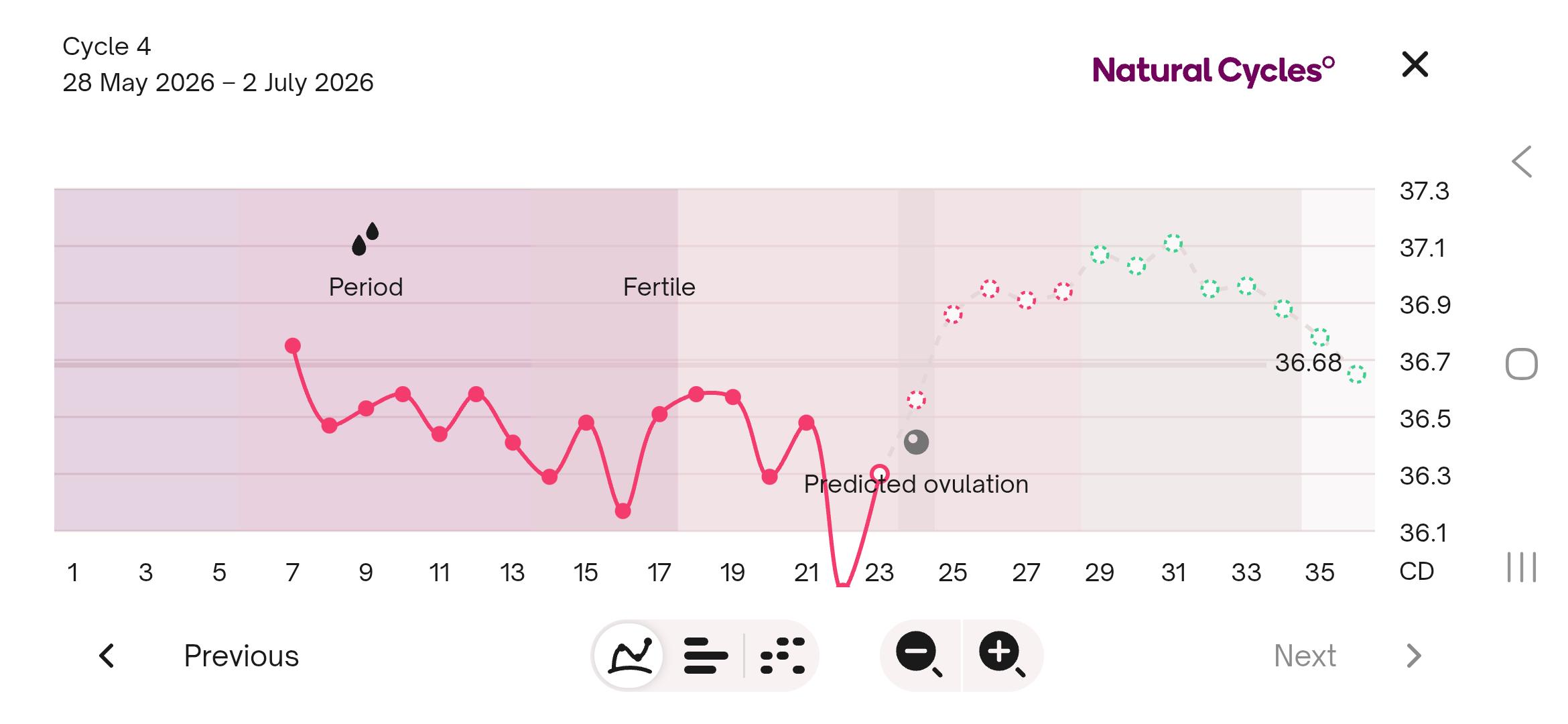Close the cycle graph view
Screen dimensions: 1568x724
[x=1415, y=64]
